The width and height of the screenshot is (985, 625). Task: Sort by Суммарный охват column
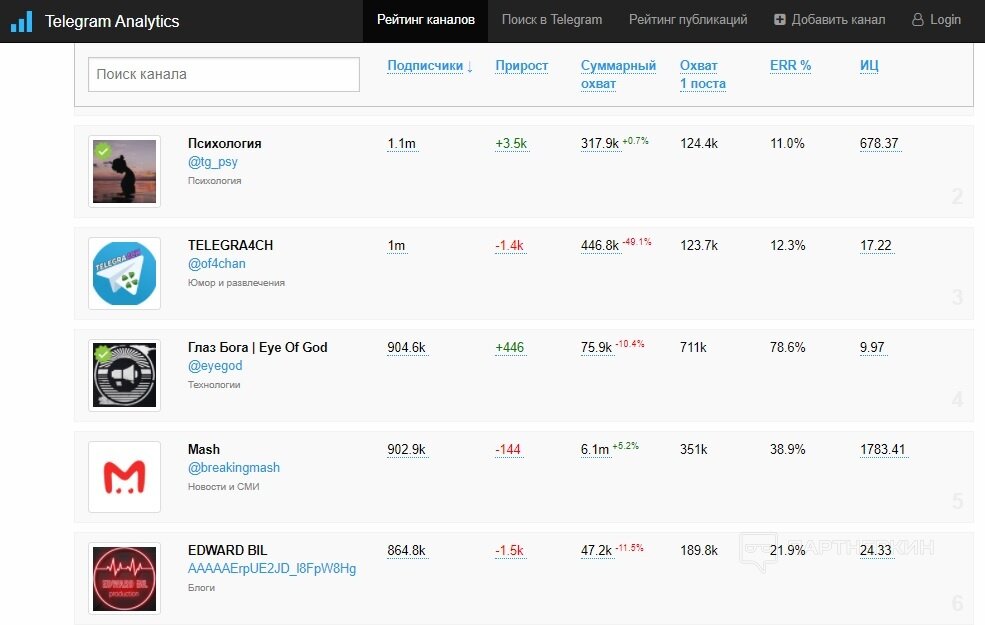618,74
